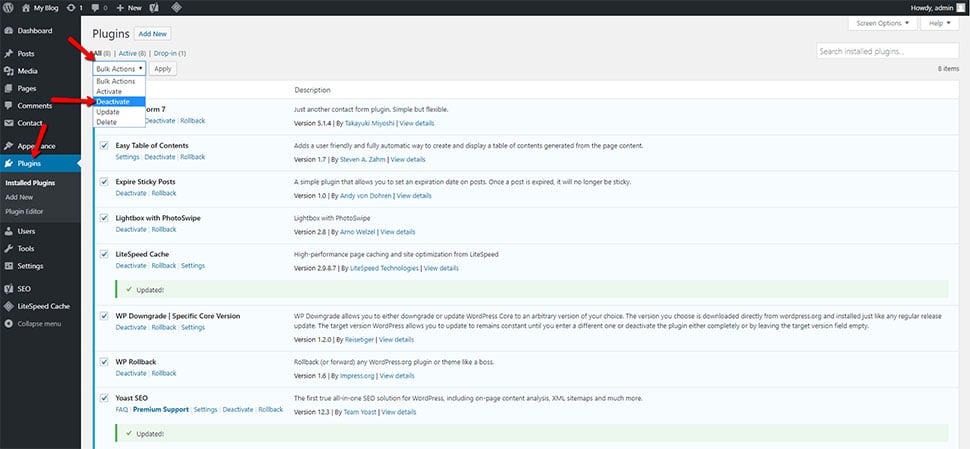970x449 pixels.
Task: Open Posts in the sidebar
Action: 26,54
